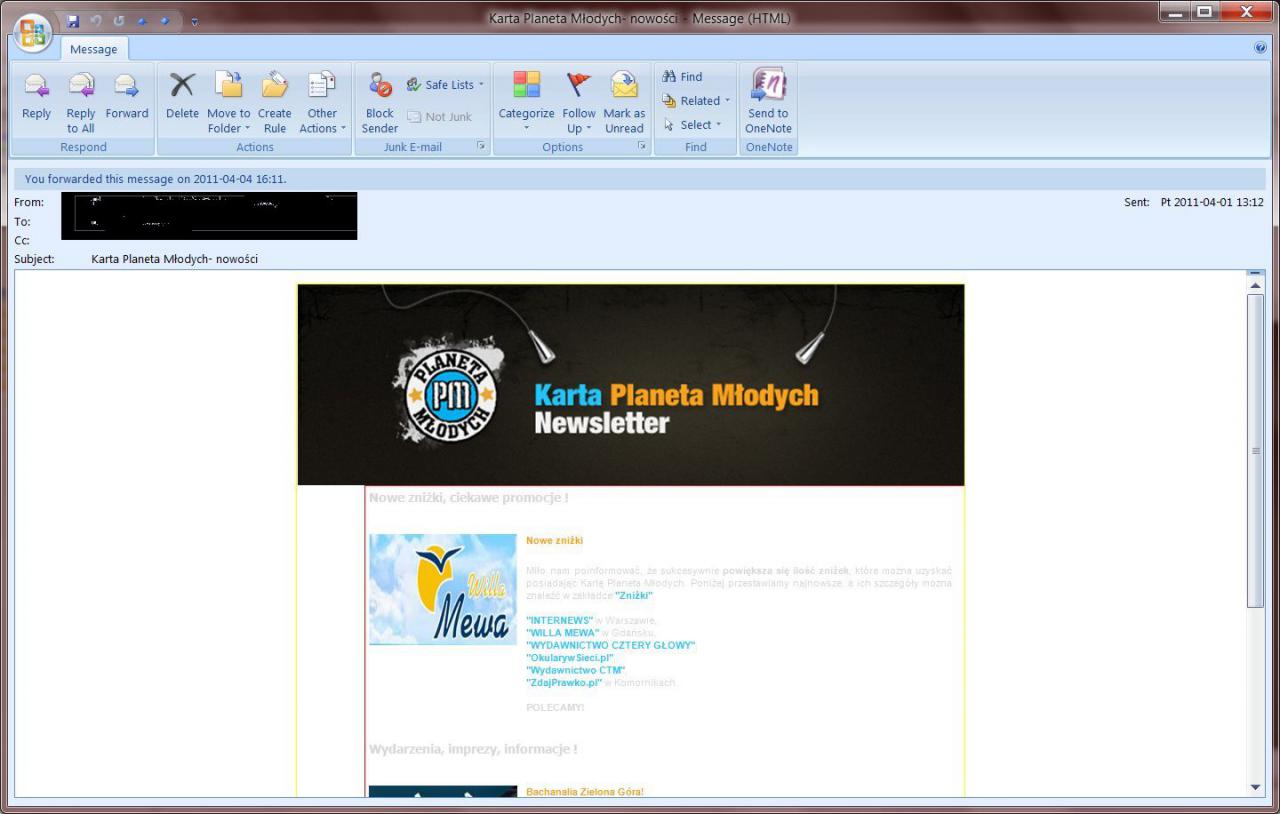This screenshot has width=1280, height=814.
Task: Go to previous item arrow
Action: [x=141, y=21]
